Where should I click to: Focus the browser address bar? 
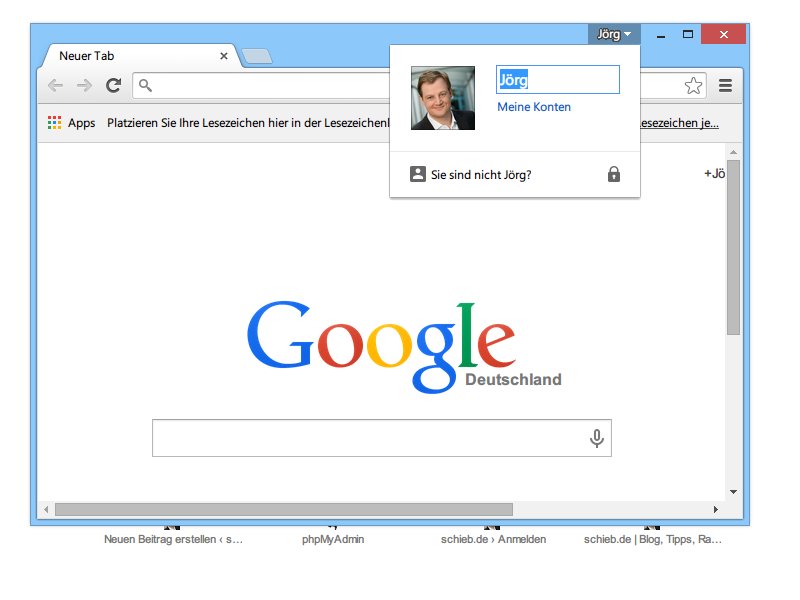(263, 85)
